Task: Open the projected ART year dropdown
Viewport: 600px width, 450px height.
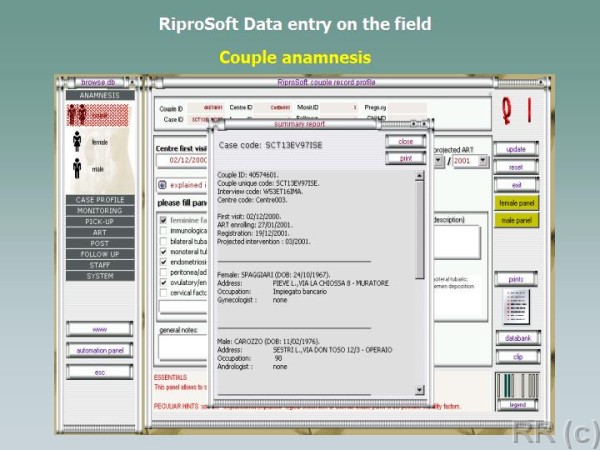Action: click(x=483, y=160)
